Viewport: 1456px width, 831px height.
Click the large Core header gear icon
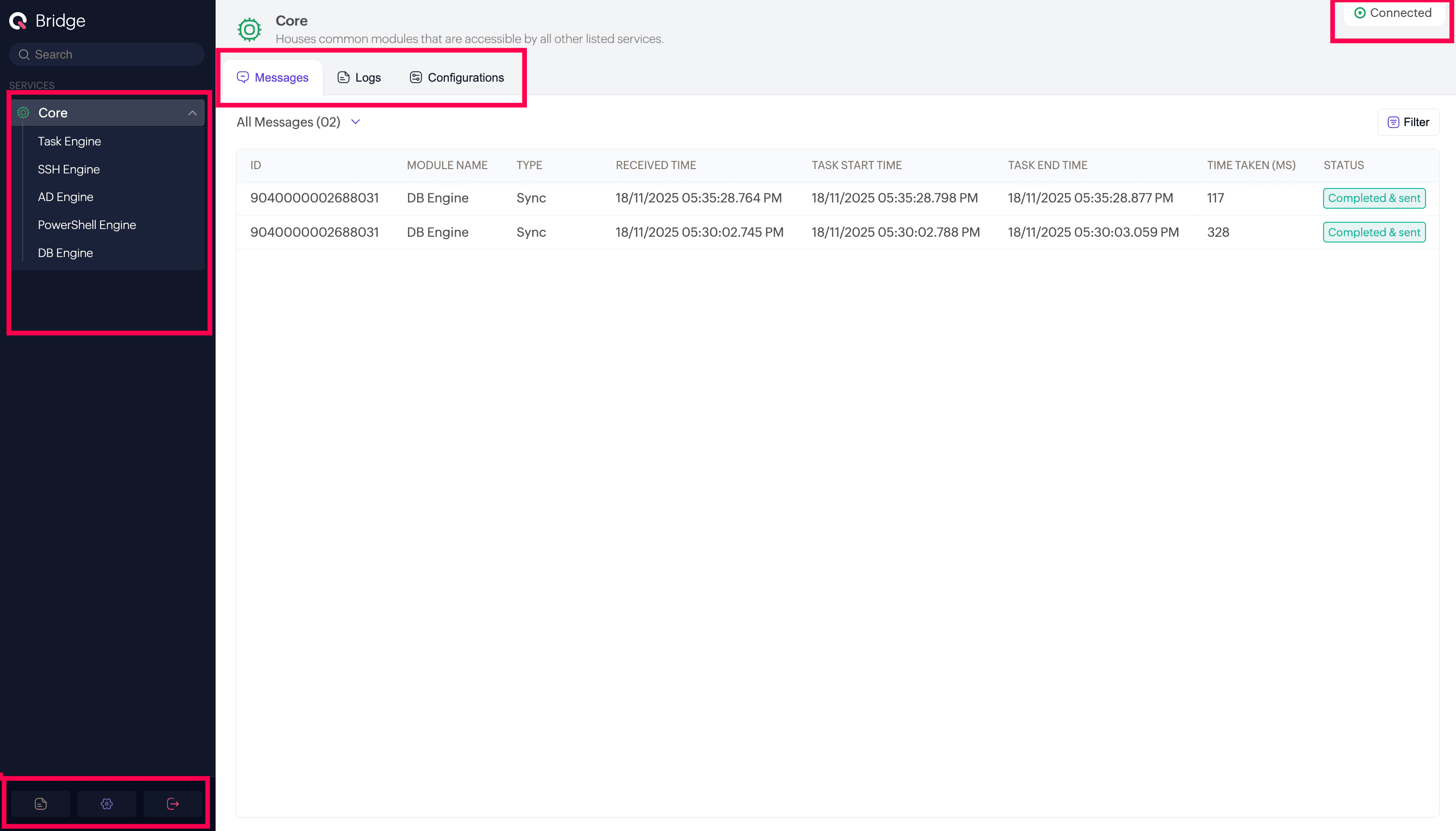(249, 29)
